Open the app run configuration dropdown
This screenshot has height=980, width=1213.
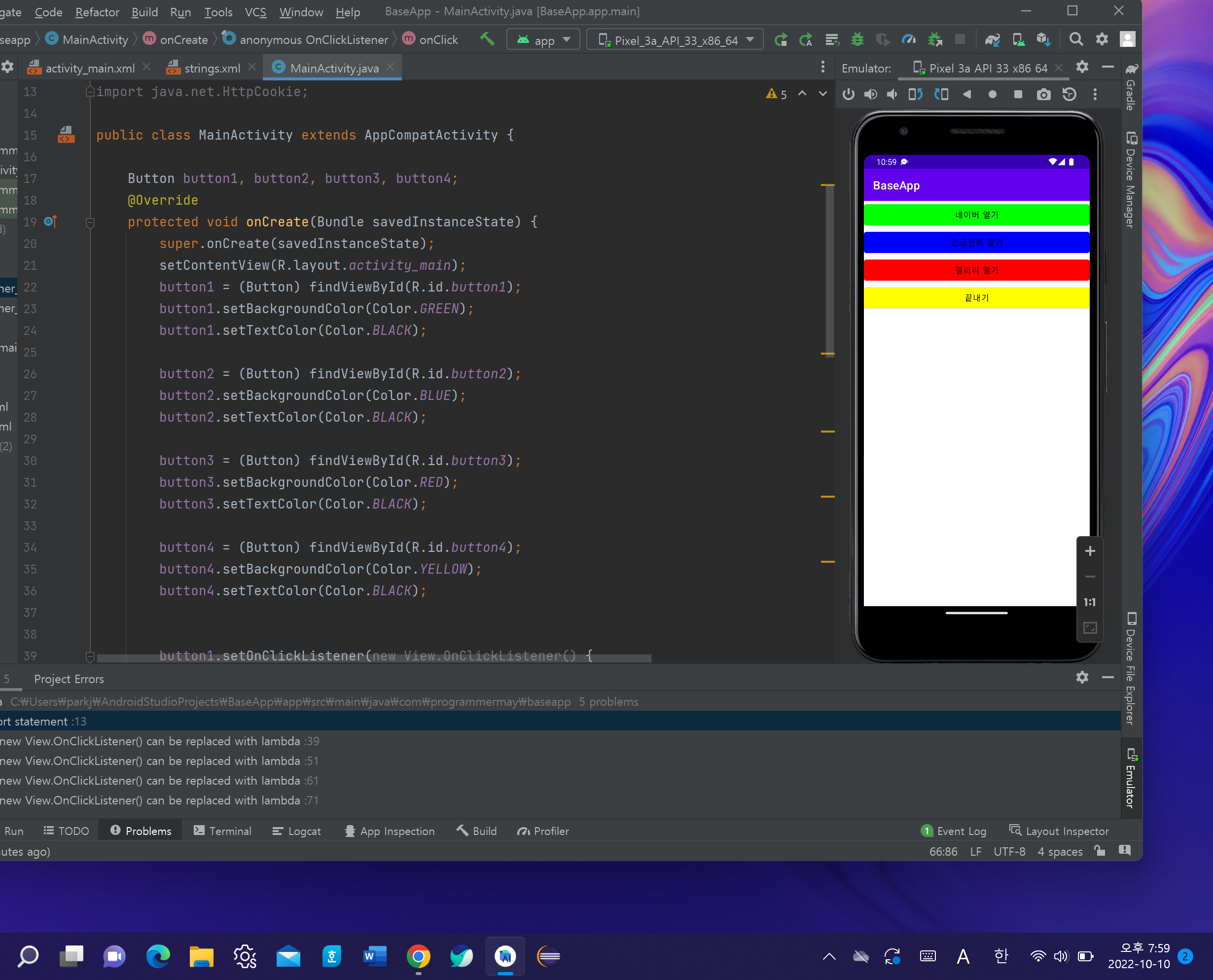point(543,40)
